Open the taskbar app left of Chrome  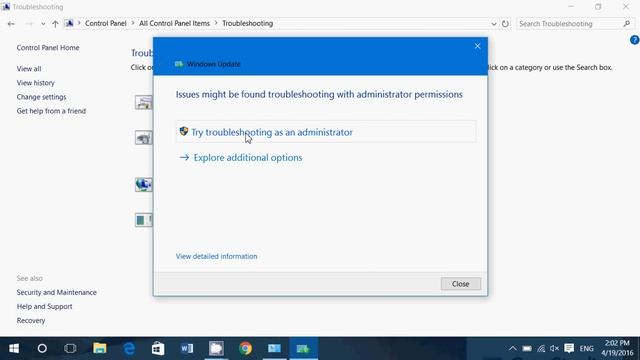pyautogui.click(x=216, y=349)
